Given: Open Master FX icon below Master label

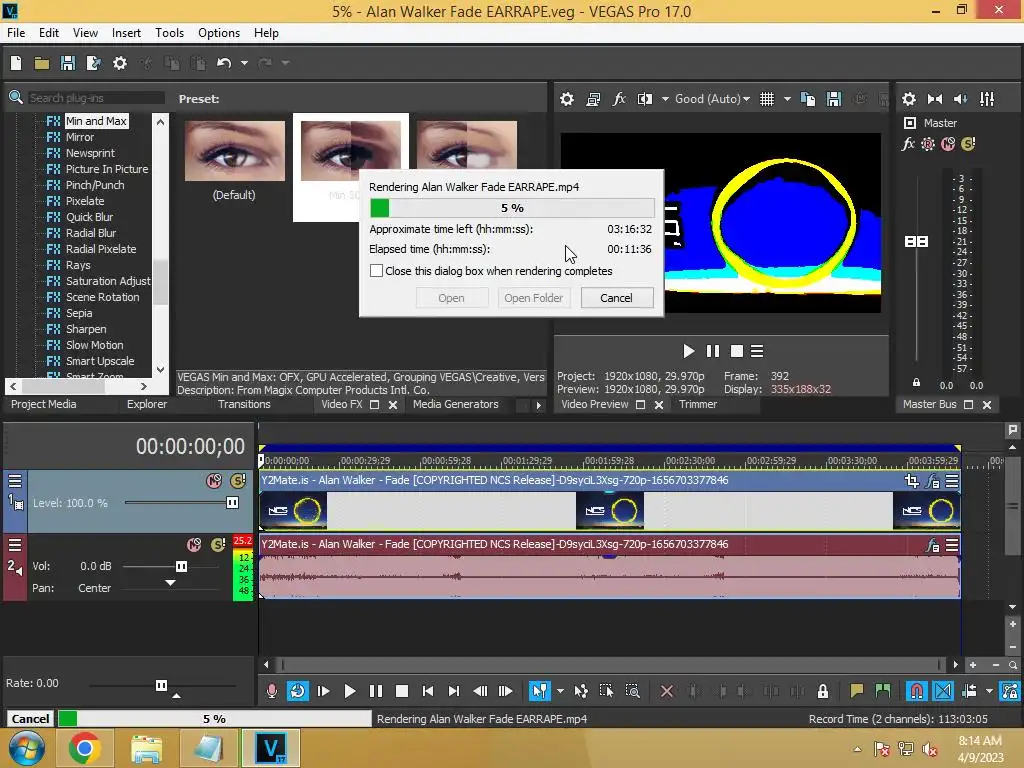Looking at the screenshot, I should 908,144.
